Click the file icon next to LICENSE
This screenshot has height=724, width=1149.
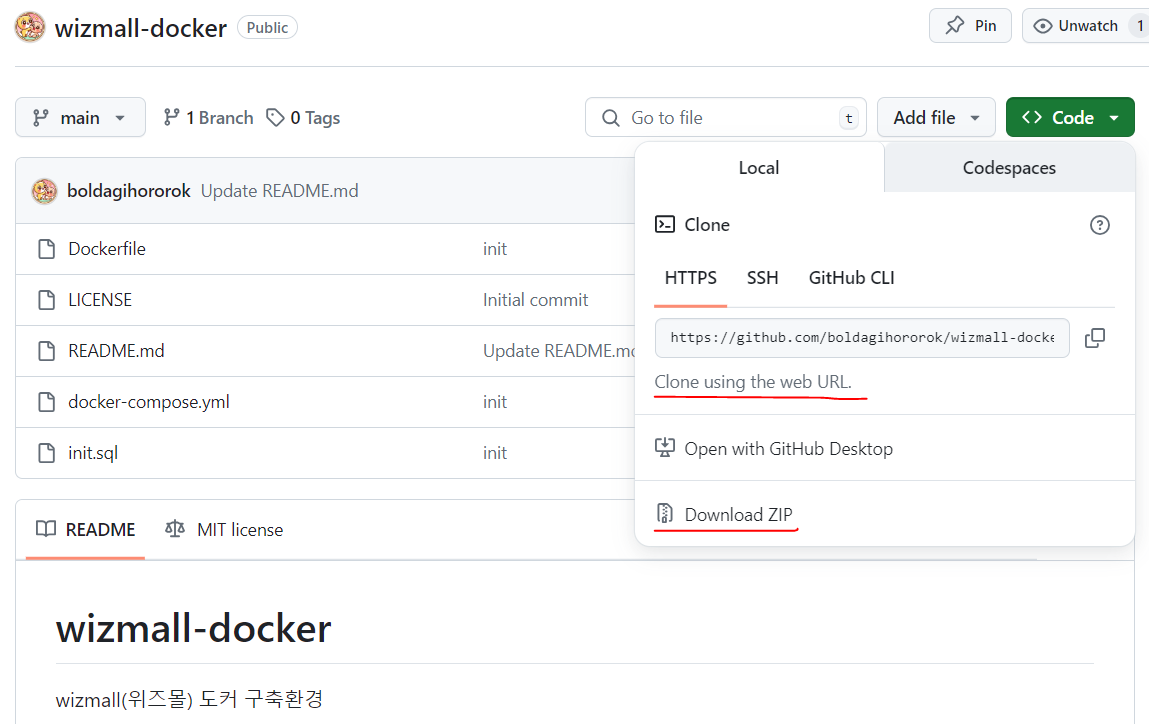point(46,300)
